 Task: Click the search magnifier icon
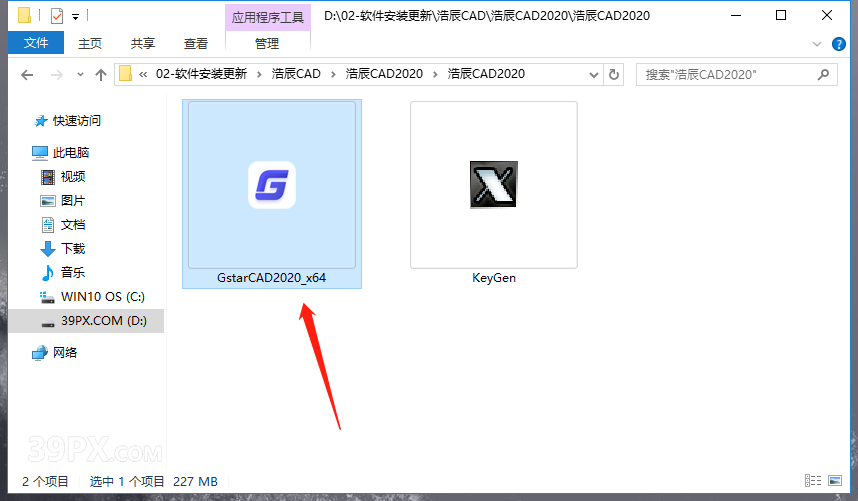coord(823,74)
